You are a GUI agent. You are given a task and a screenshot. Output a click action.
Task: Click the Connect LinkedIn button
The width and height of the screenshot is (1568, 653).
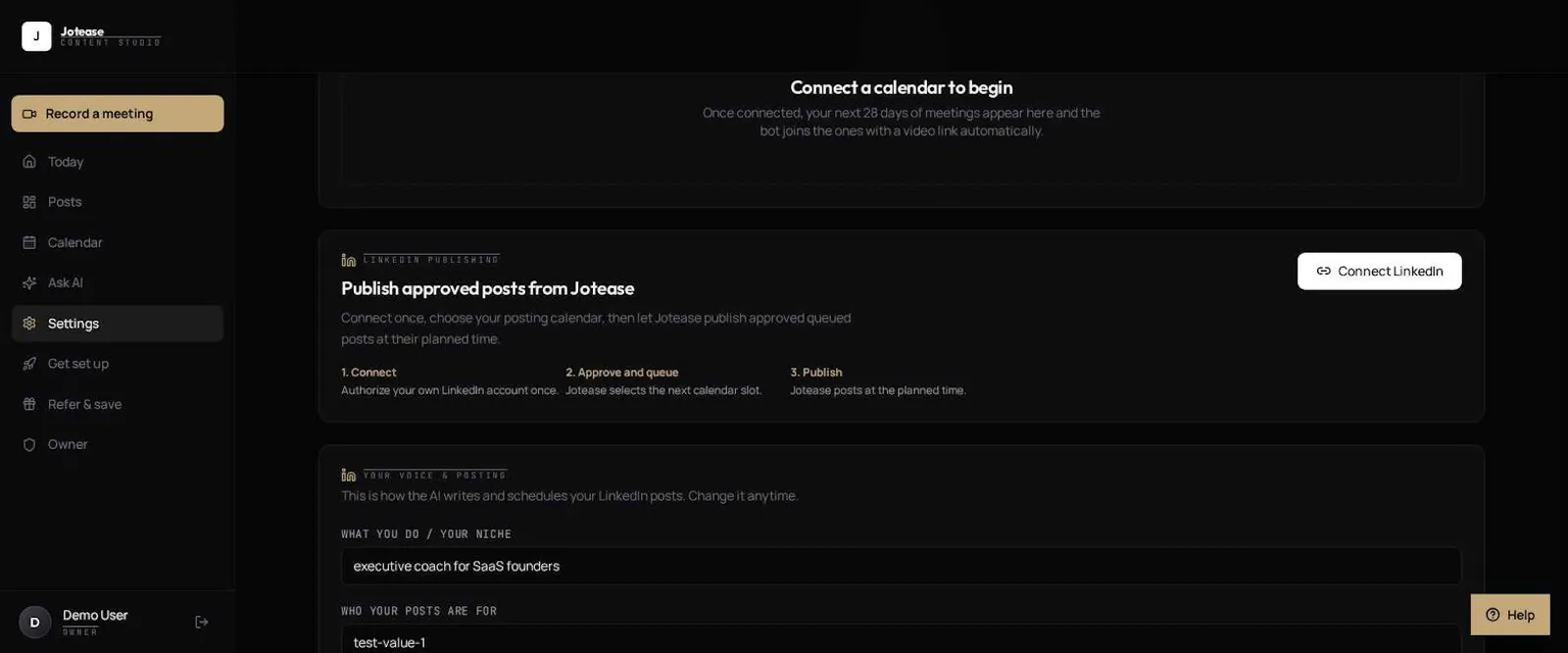[x=1379, y=272]
